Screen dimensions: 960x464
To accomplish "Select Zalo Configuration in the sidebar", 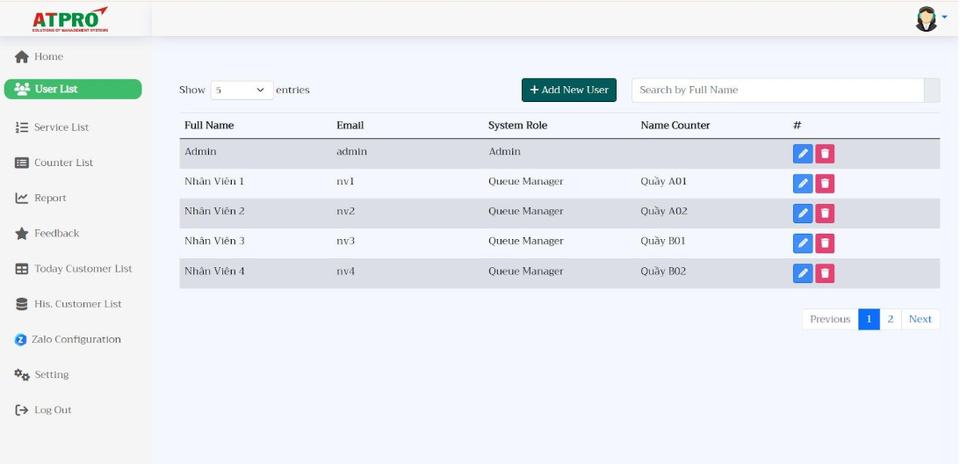I will (x=76, y=340).
